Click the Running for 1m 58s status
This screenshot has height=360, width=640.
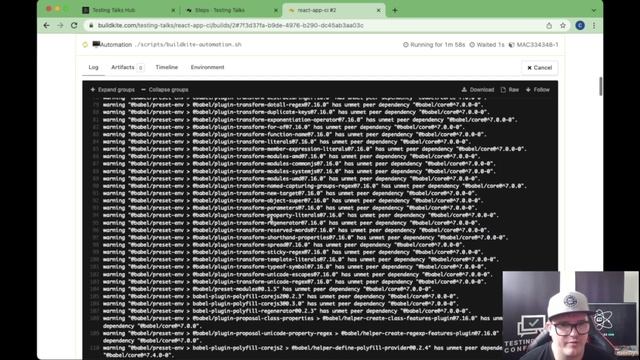(x=434, y=44)
